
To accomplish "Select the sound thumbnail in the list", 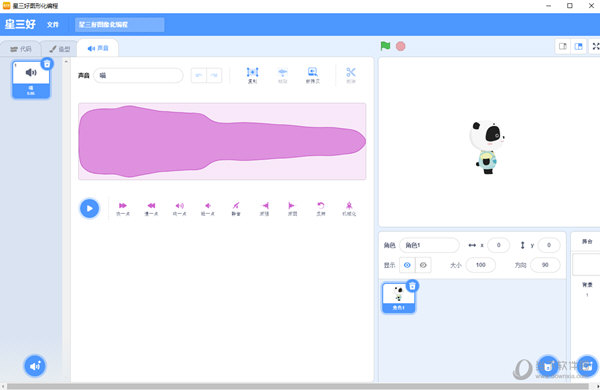I will point(31,80).
